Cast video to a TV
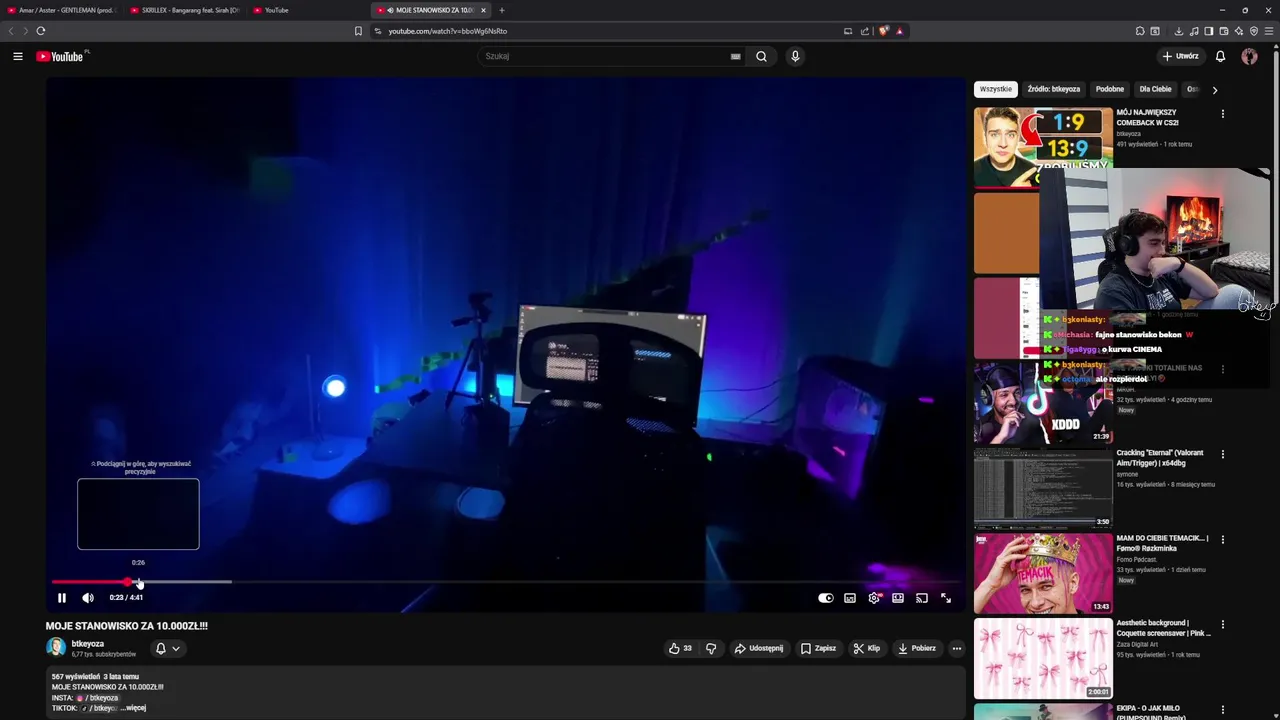The width and height of the screenshot is (1280, 720). coord(922,598)
